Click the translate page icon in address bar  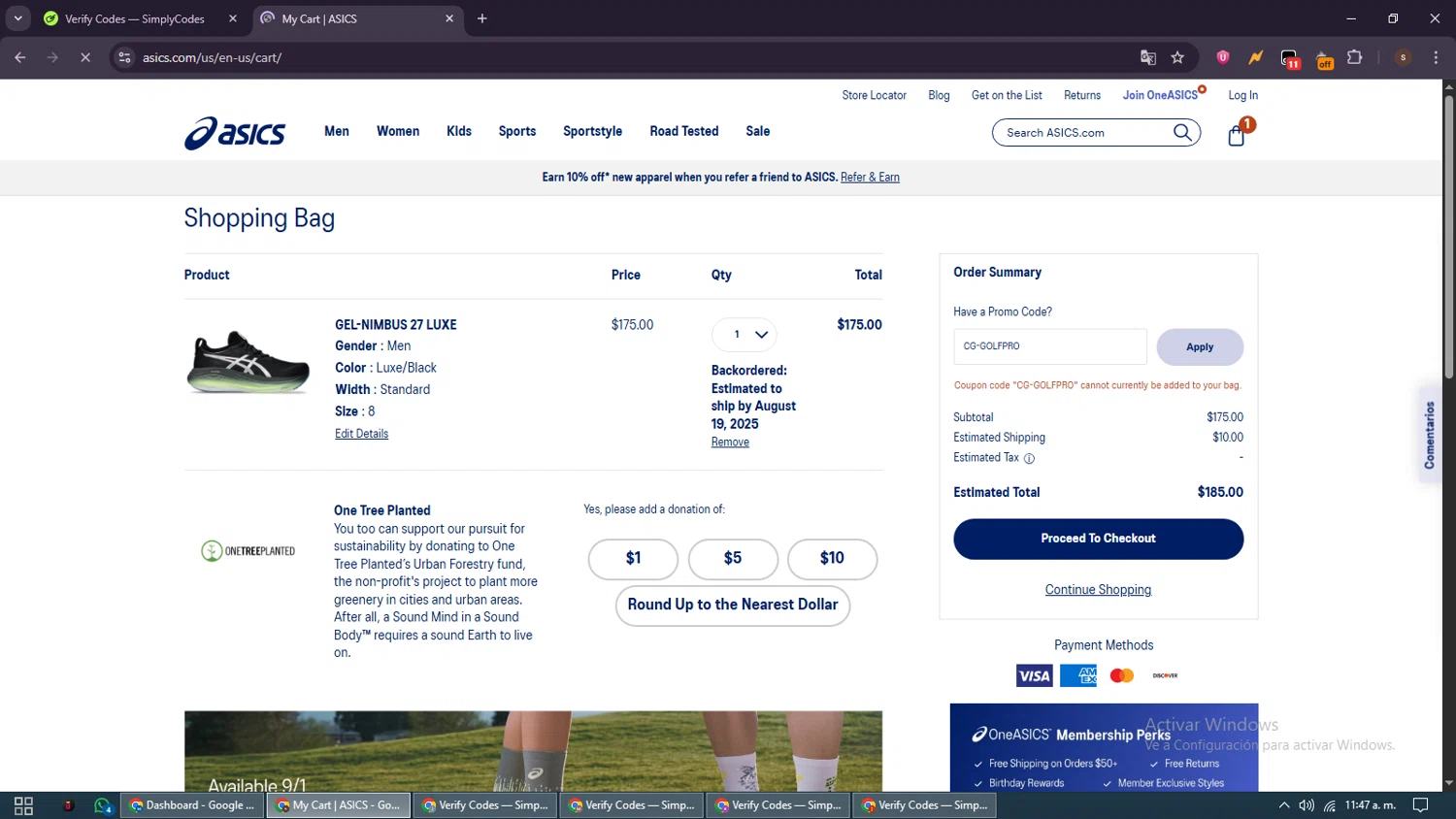point(1148,57)
